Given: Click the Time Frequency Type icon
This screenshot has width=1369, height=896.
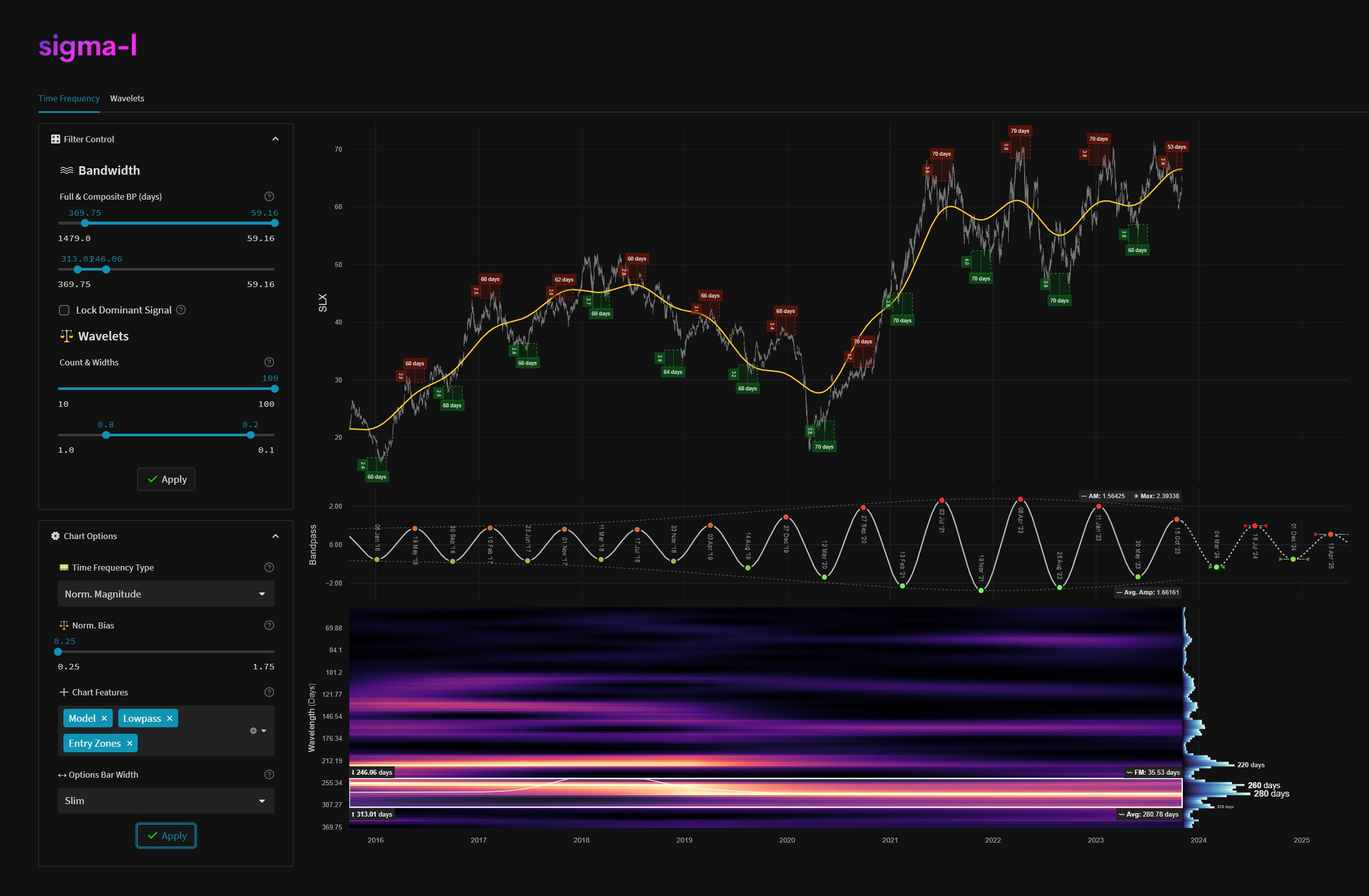Looking at the screenshot, I should coord(64,568).
